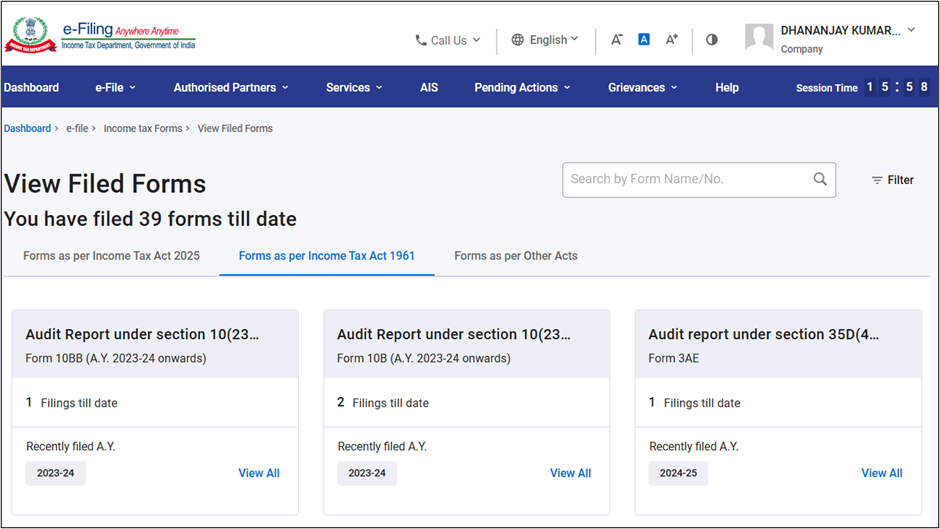Increase font size with A+ icon
Image resolution: width=940 pixels, height=529 pixels.
tap(672, 40)
